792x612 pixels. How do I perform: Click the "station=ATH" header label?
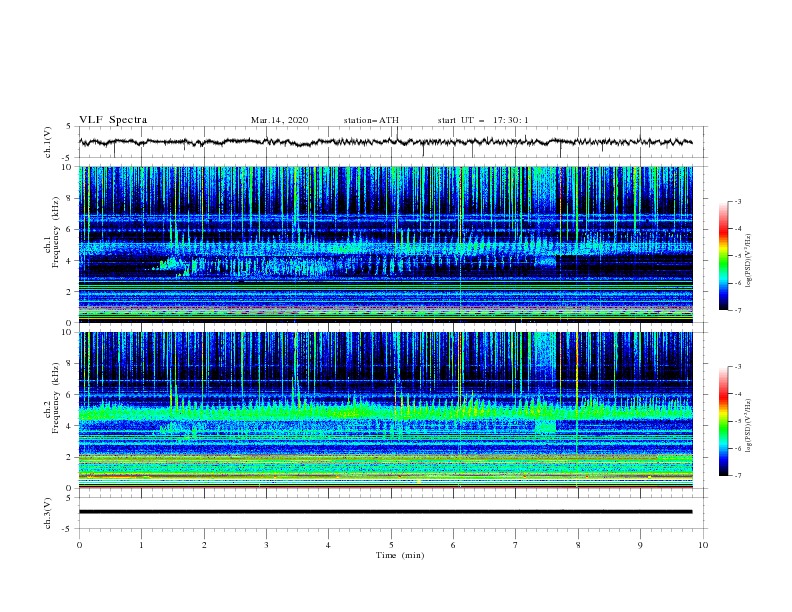[371, 120]
